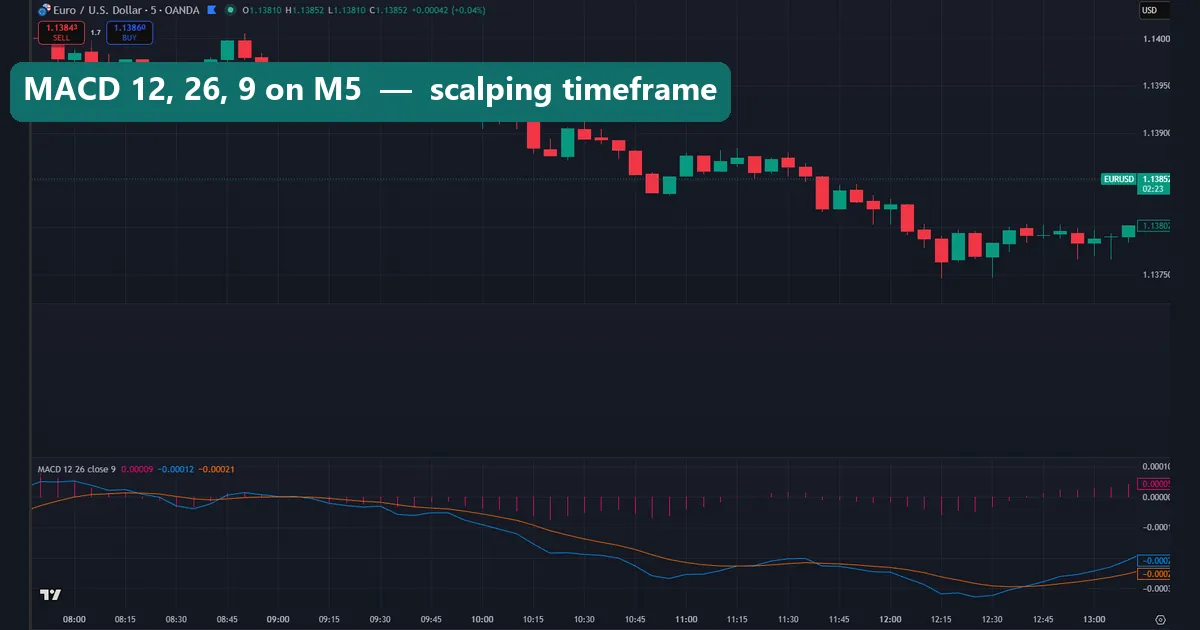This screenshot has width=1200, height=630.
Task: Click the 1.13950 price axis label
Action: pyautogui.click(x=1156, y=86)
